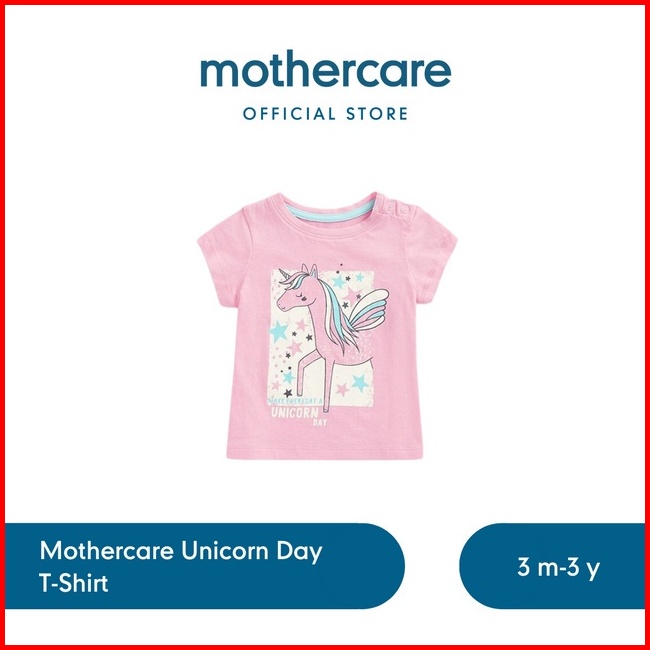
Task: Click the UNICORN DAY text print
Action: click(x=296, y=415)
